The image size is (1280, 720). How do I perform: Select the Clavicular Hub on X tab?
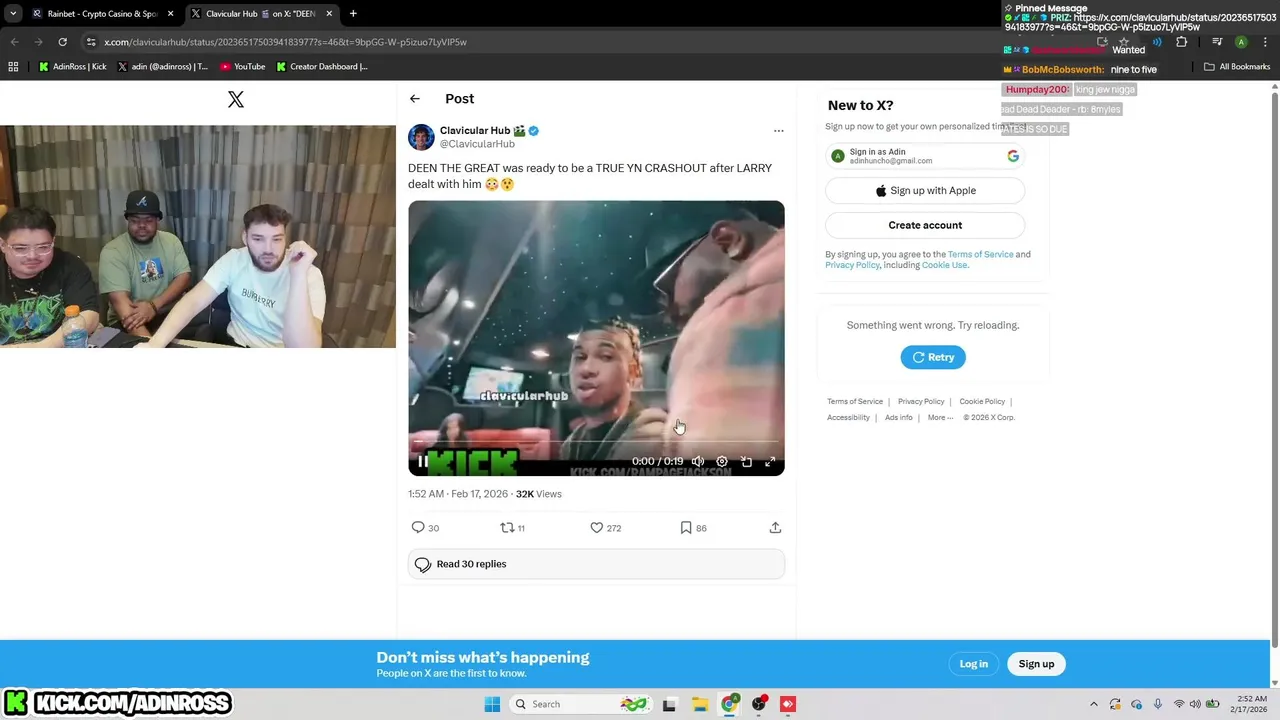(x=262, y=14)
